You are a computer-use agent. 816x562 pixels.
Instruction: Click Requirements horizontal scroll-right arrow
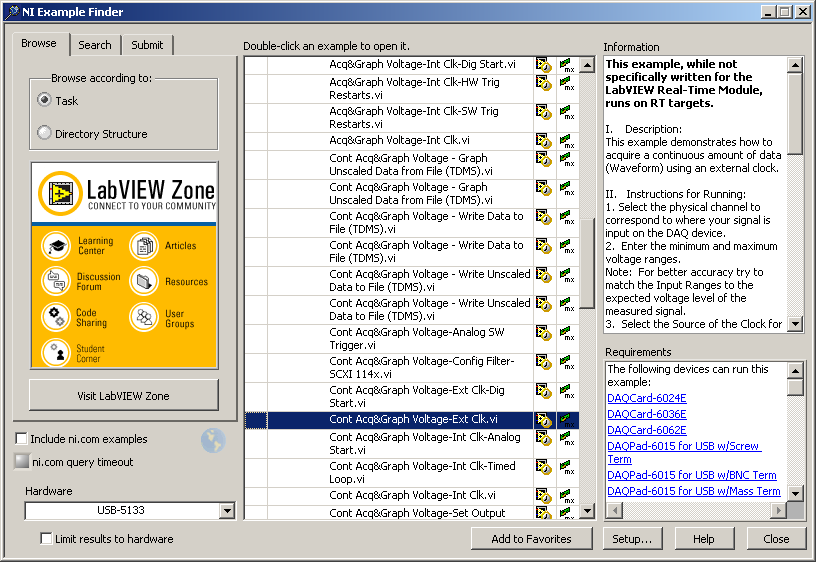[779, 510]
